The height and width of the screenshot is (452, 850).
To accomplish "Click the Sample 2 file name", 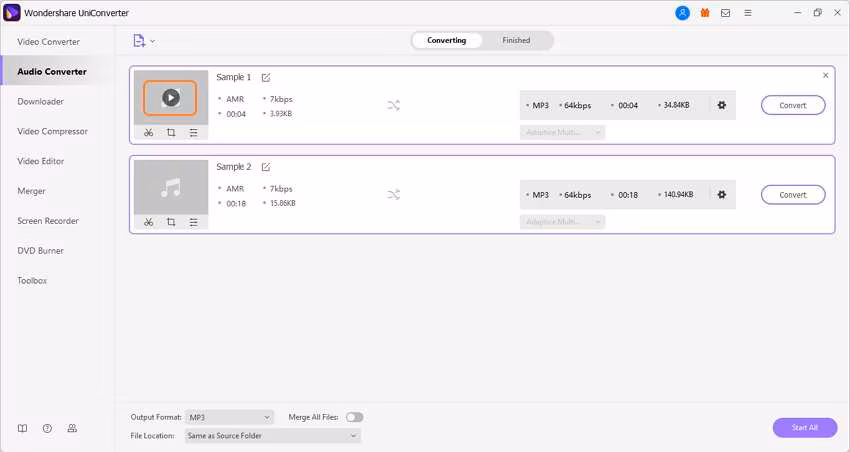I will [234, 166].
